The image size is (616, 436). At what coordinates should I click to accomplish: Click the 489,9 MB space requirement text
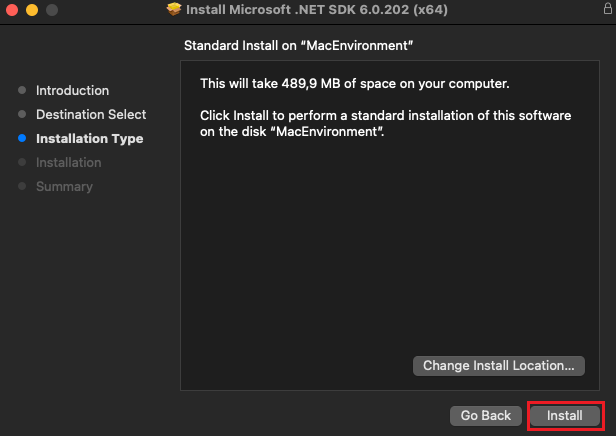355,82
